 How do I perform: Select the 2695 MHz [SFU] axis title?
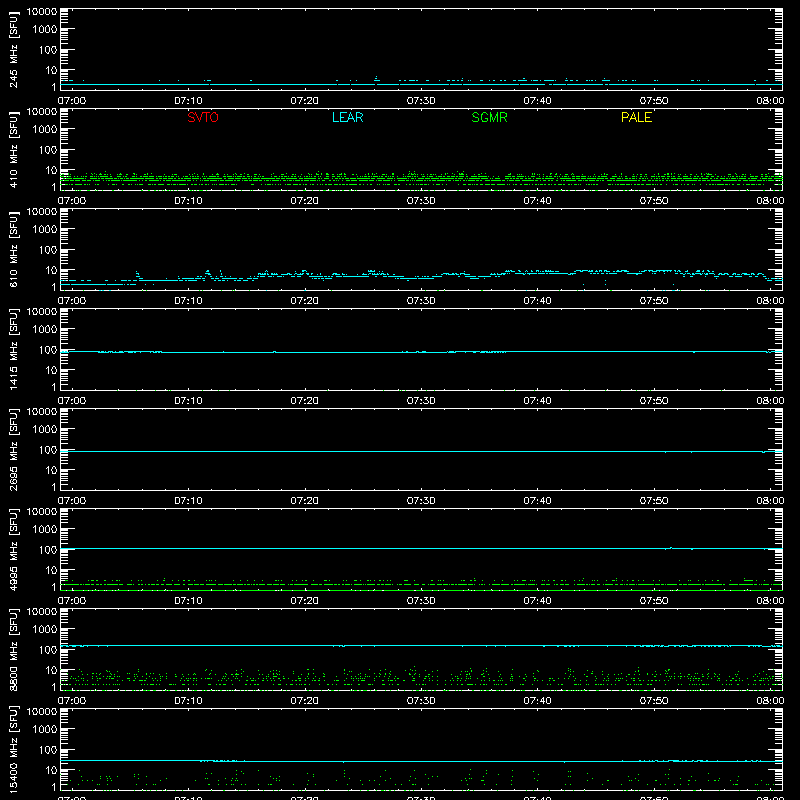click(x=13, y=450)
